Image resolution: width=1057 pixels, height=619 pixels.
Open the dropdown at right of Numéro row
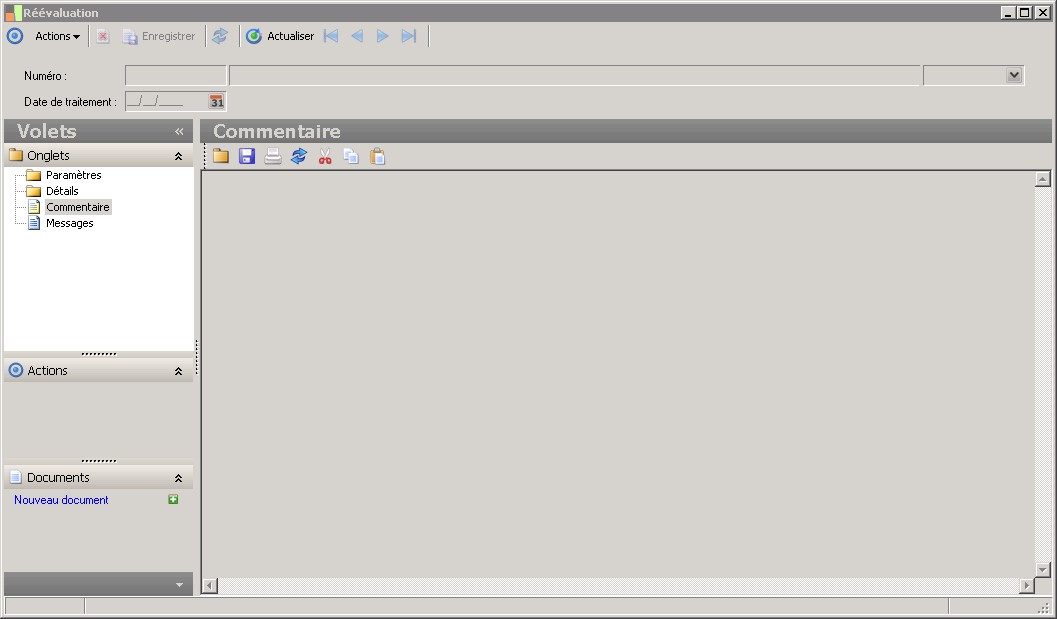[x=1014, y=76]
